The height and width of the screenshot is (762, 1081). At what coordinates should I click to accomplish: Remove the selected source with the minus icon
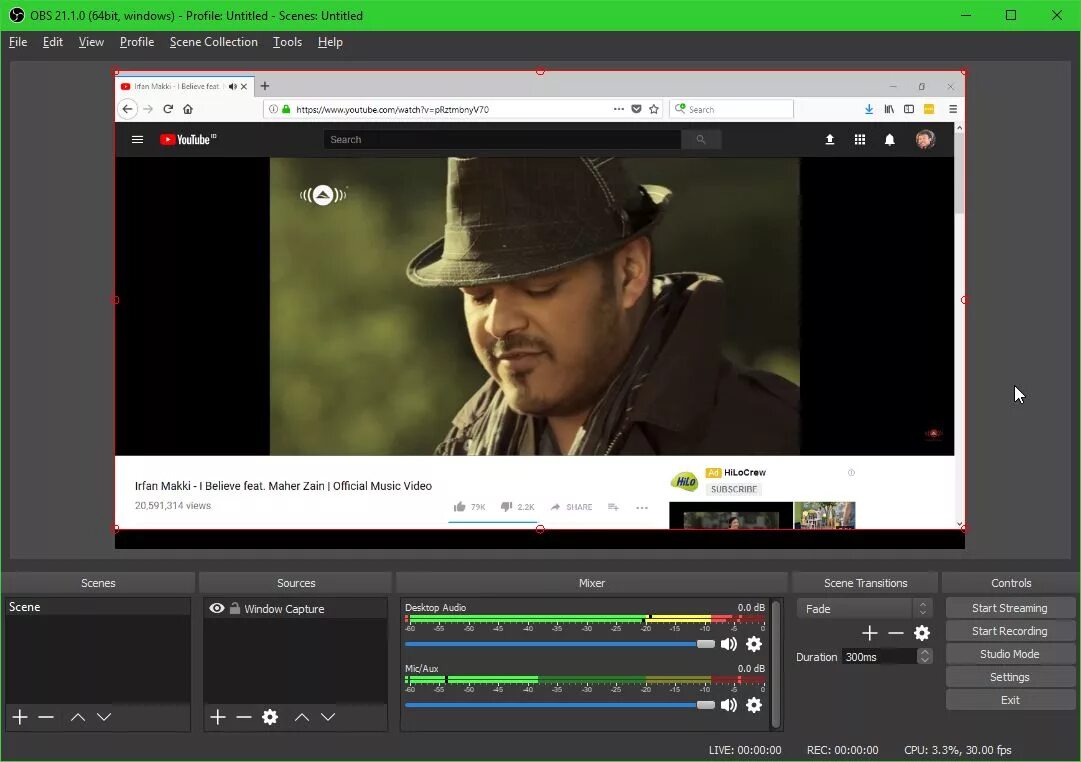click(244, 717)
